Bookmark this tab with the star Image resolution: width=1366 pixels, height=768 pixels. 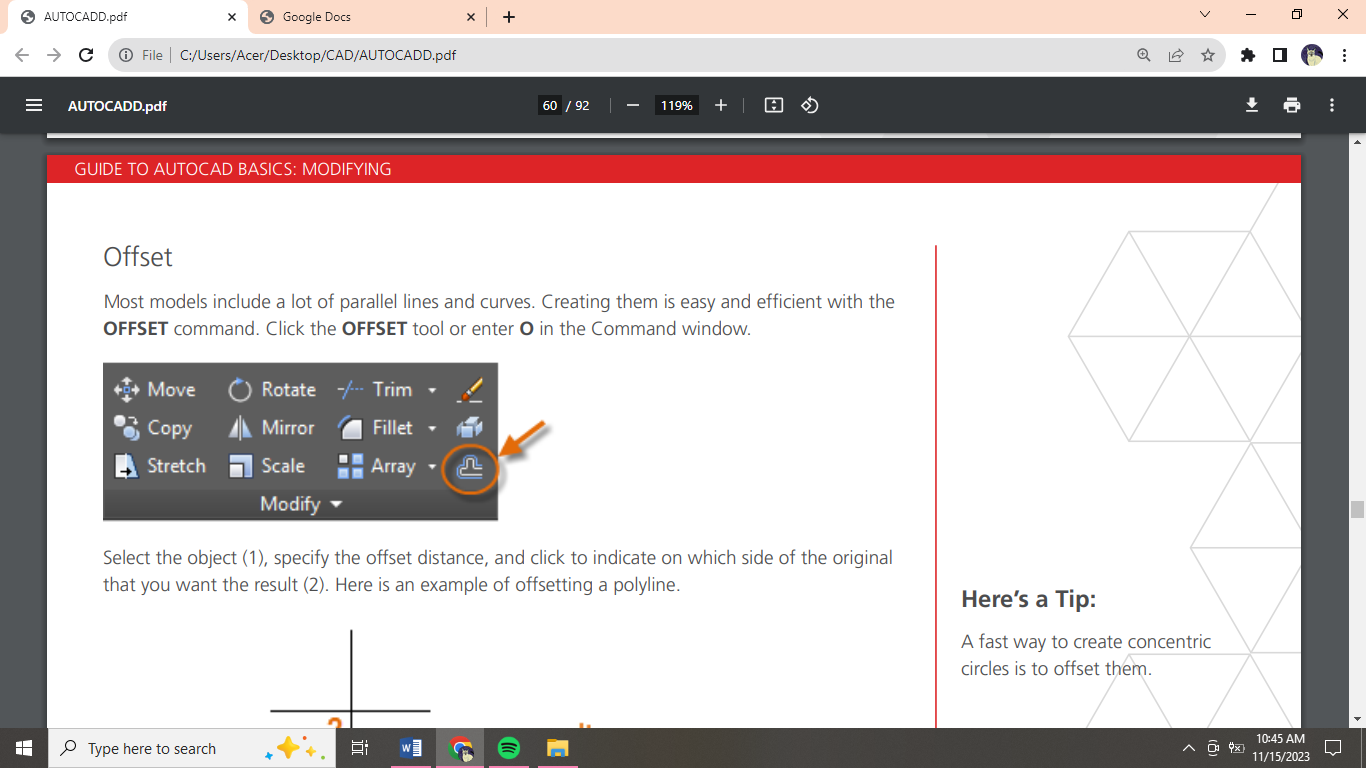[x=1208, y=55]
